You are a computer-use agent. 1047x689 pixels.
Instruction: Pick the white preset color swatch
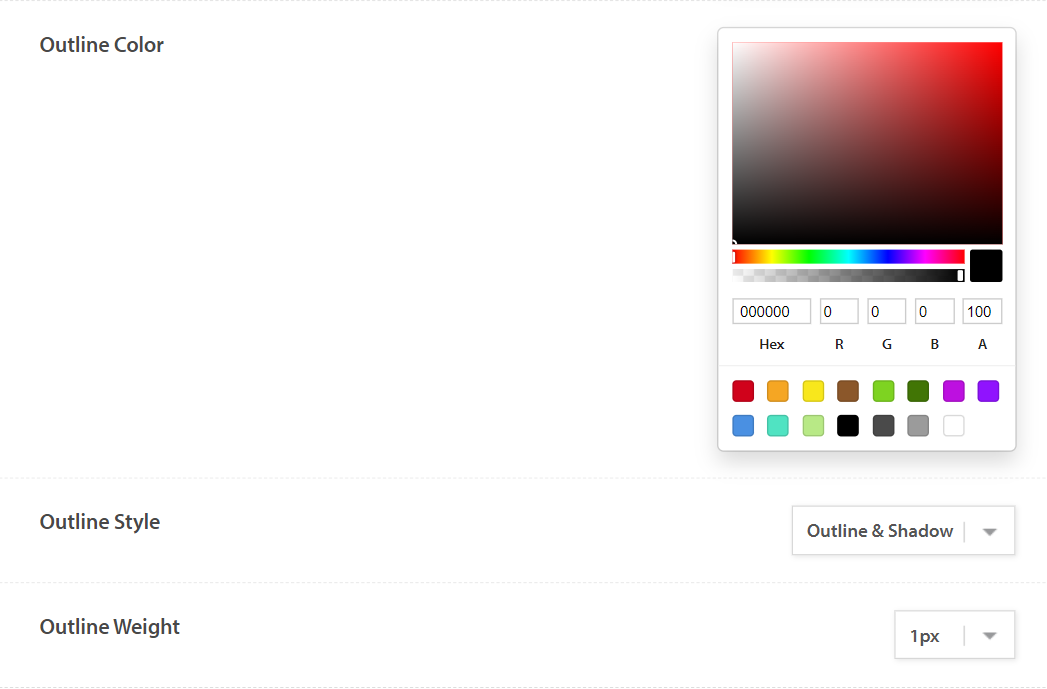(x=953, y=425)
